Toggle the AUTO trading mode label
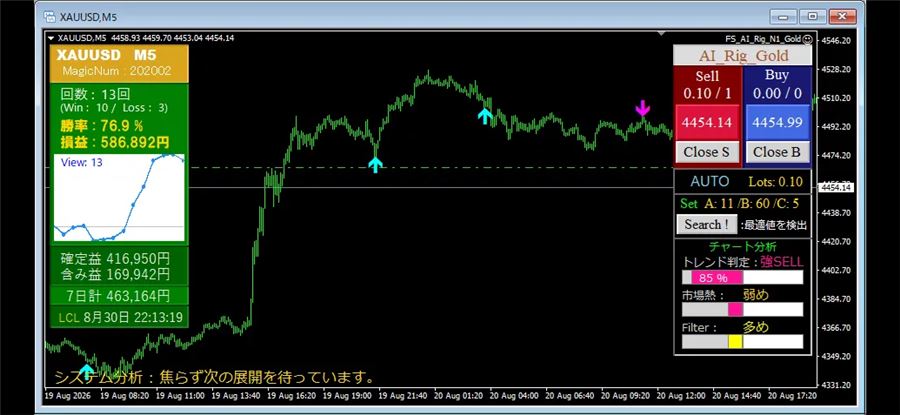The width and height of the screenshot is (900, 415). click(x=709, y=182)
